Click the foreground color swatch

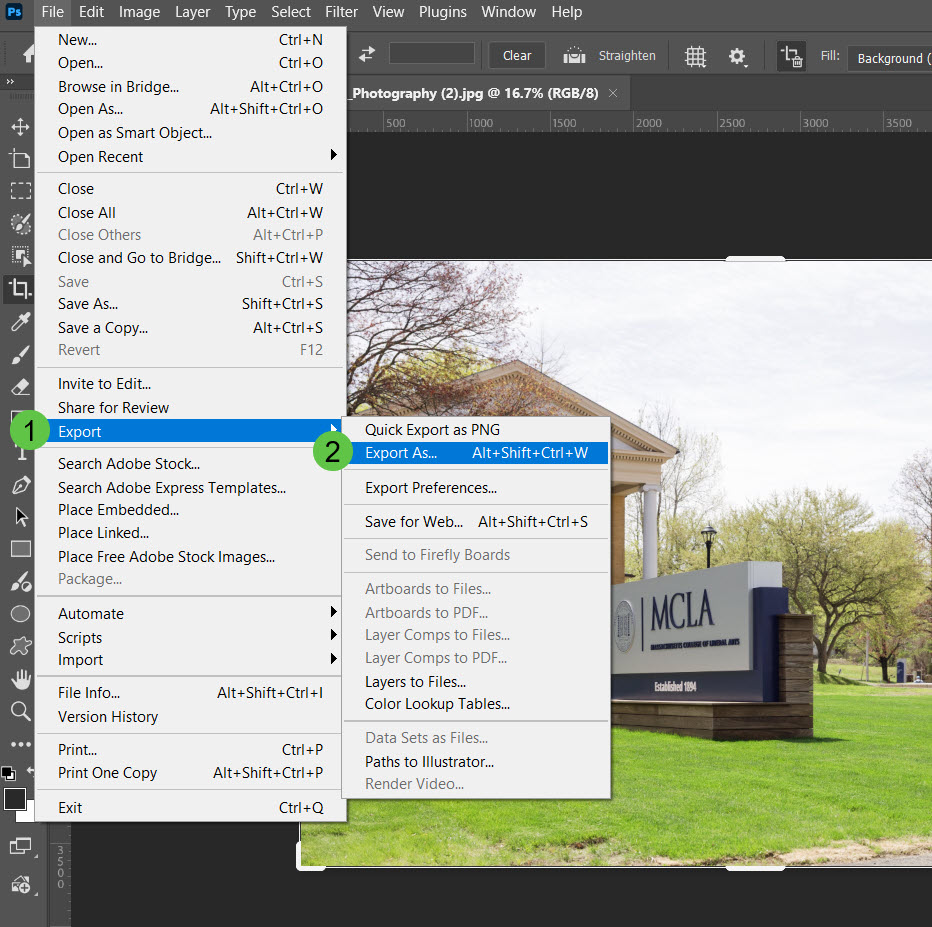pos(15,799)
